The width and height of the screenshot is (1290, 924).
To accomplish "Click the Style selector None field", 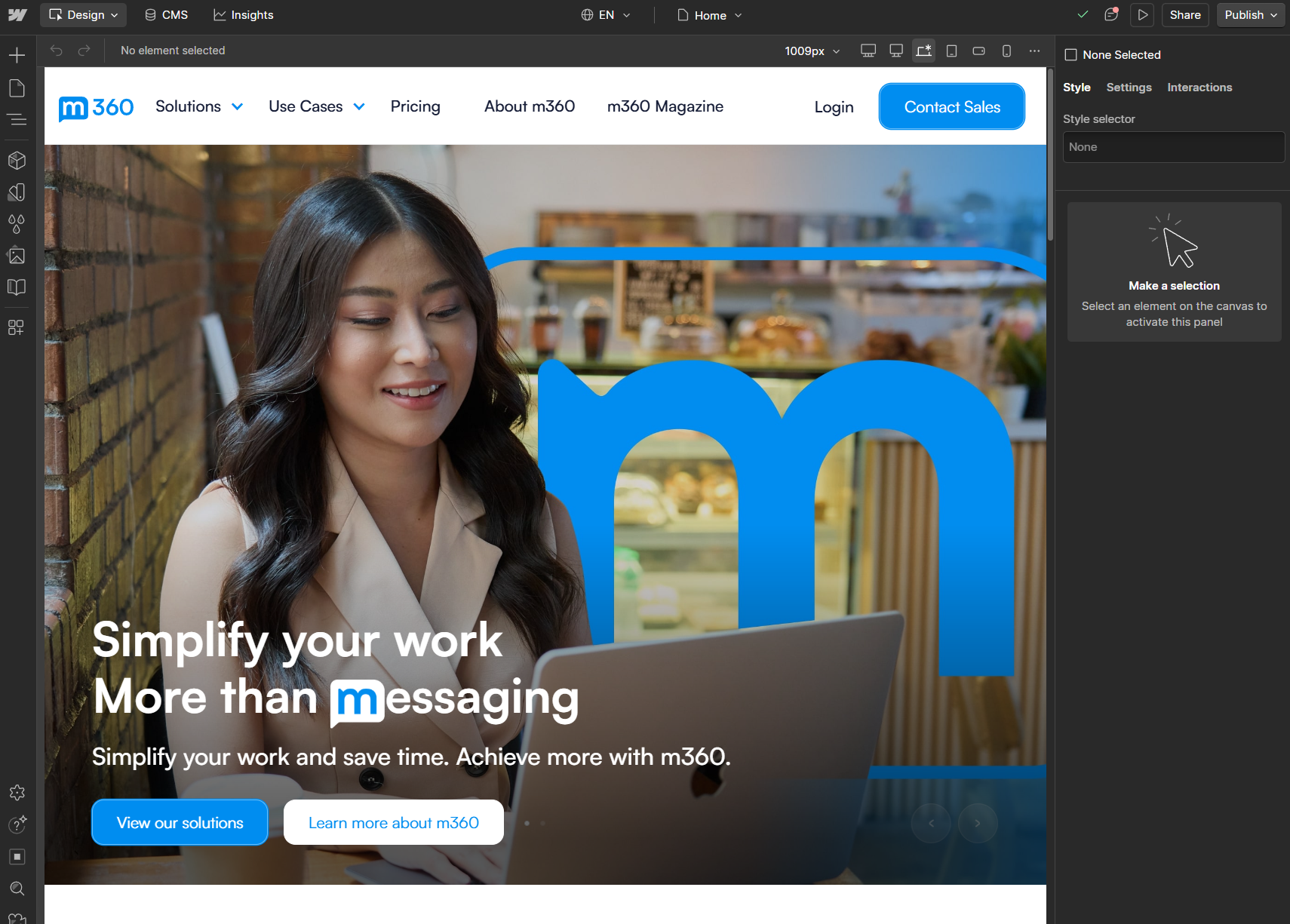I will point(1174,147).
